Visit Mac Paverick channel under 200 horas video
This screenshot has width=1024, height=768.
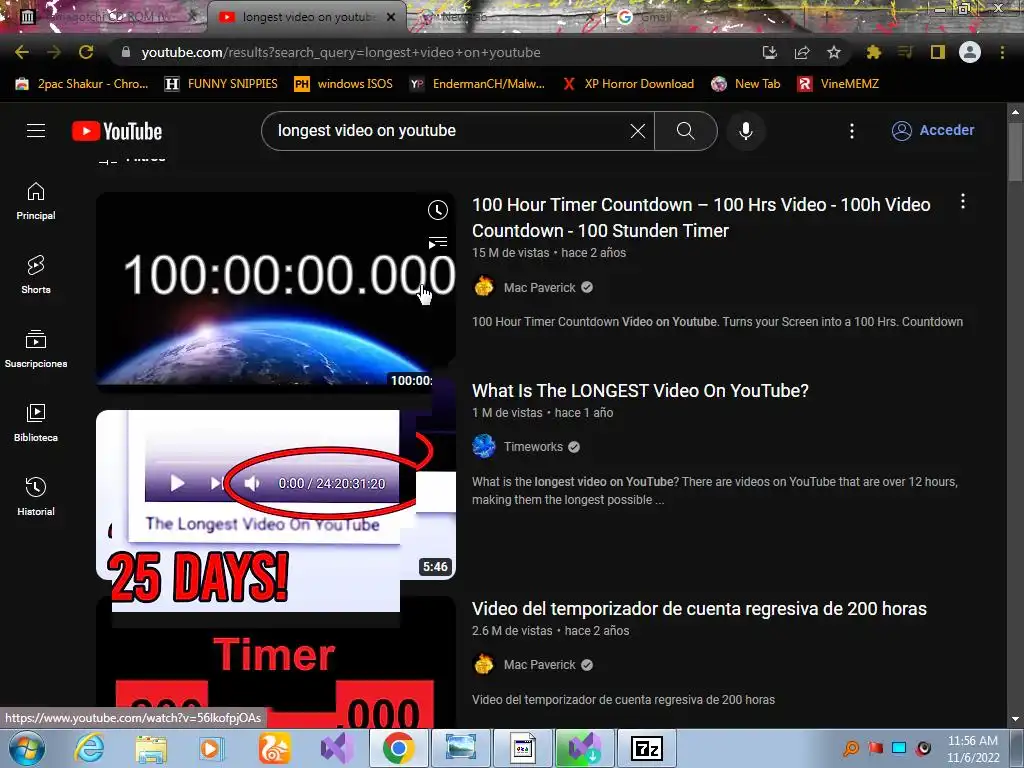(539, 665)
